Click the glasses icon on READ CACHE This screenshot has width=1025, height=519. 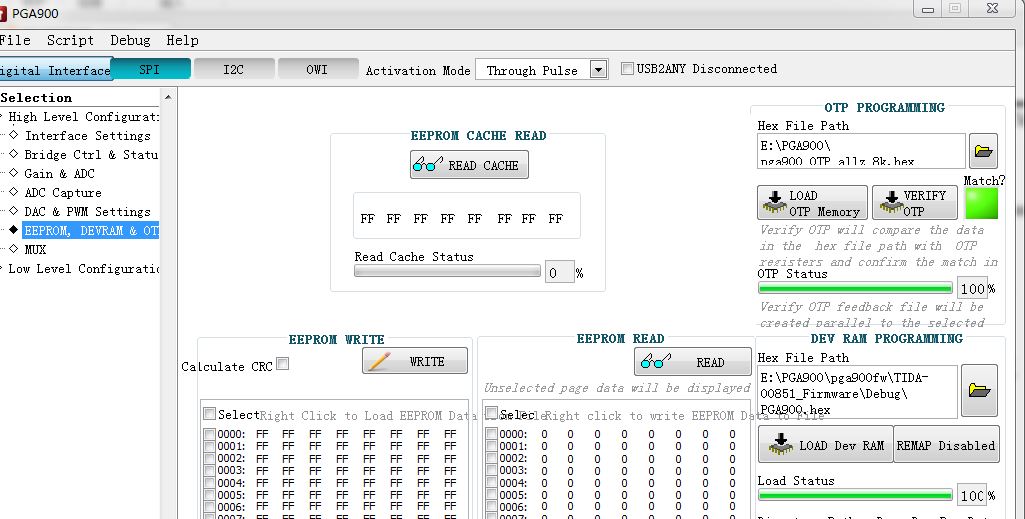428,164
